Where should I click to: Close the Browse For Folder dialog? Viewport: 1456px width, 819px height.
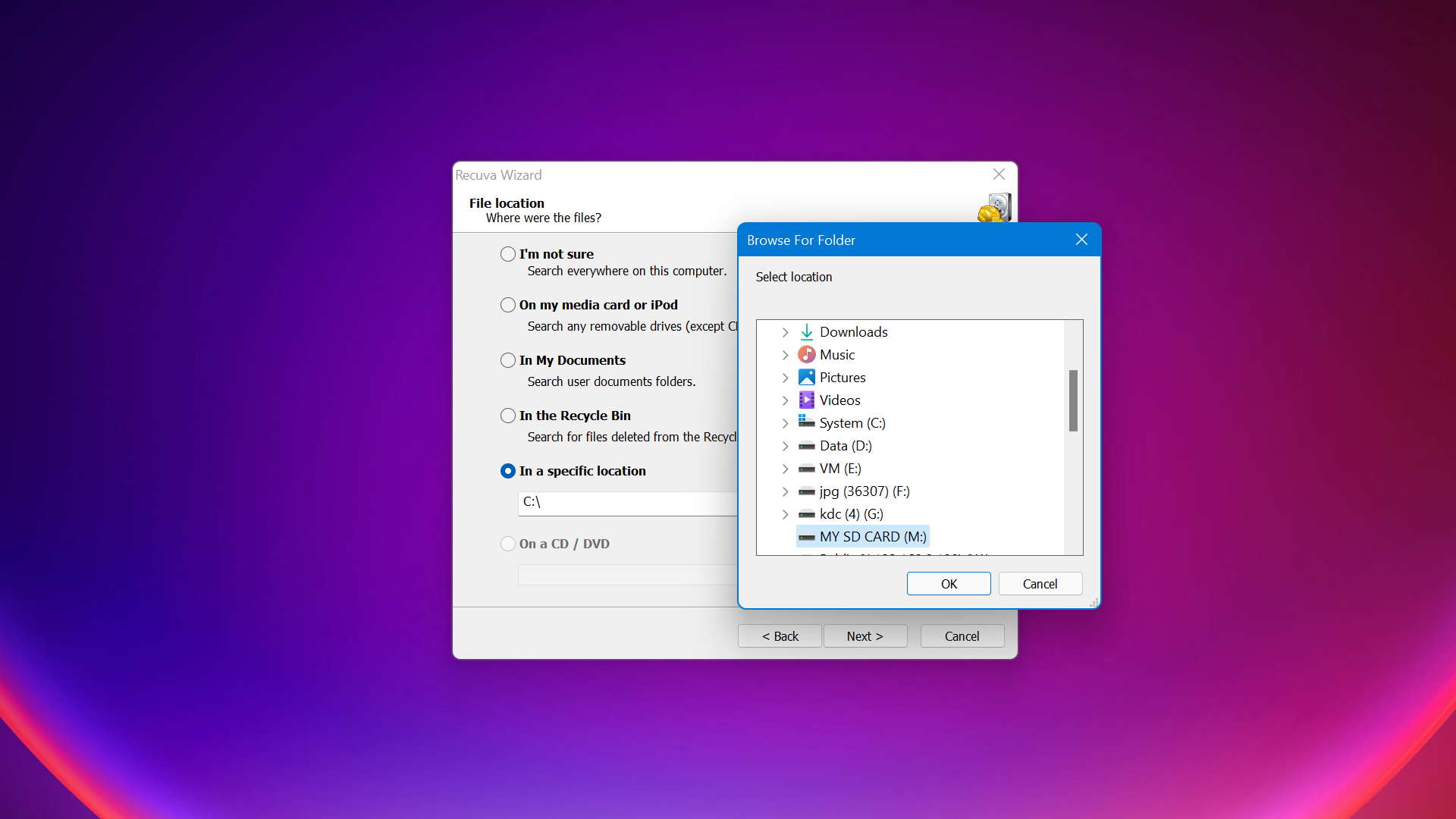[x=1081, y=240]
